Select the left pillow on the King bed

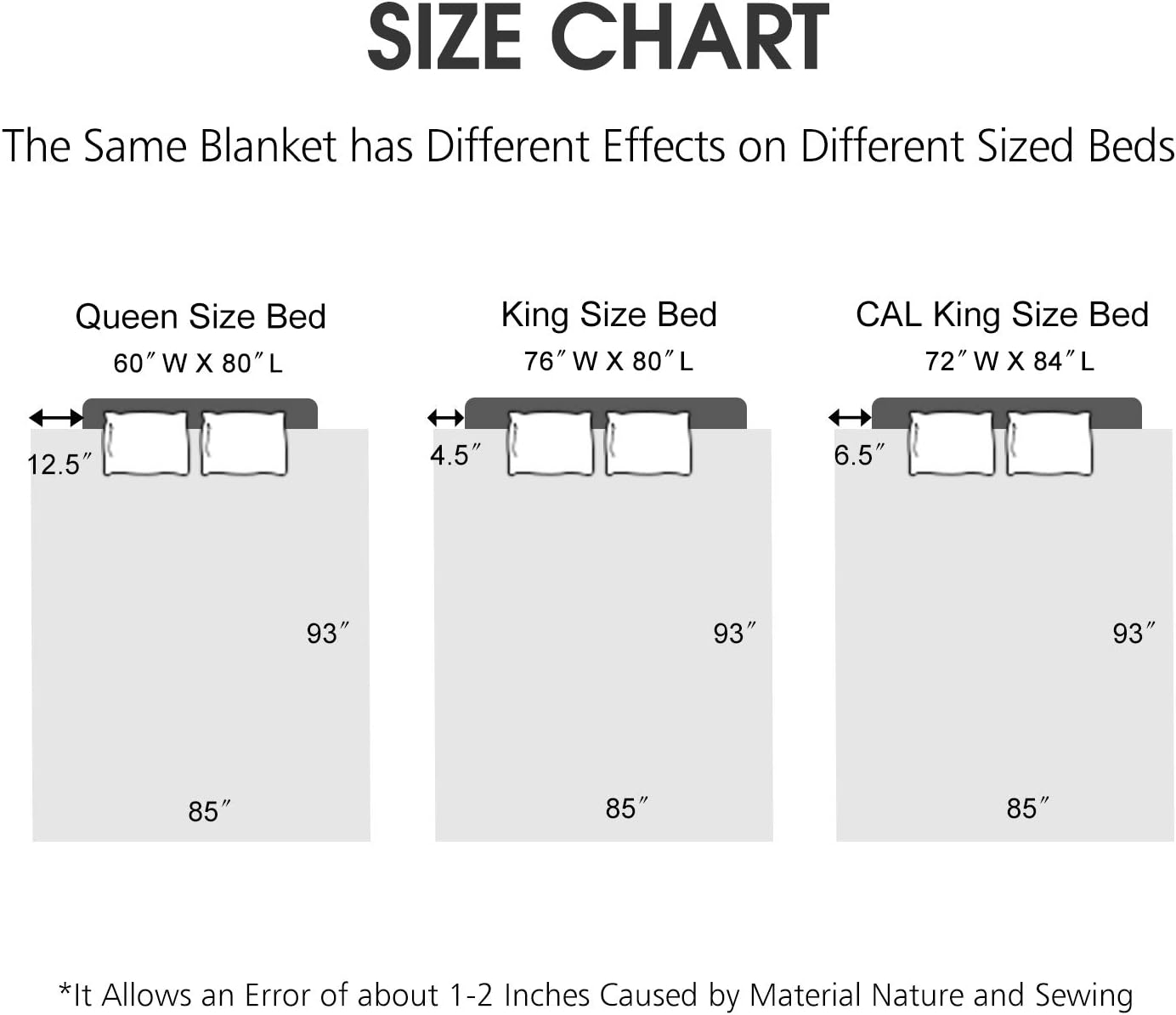pyautogui.click(x=551, y=443)
